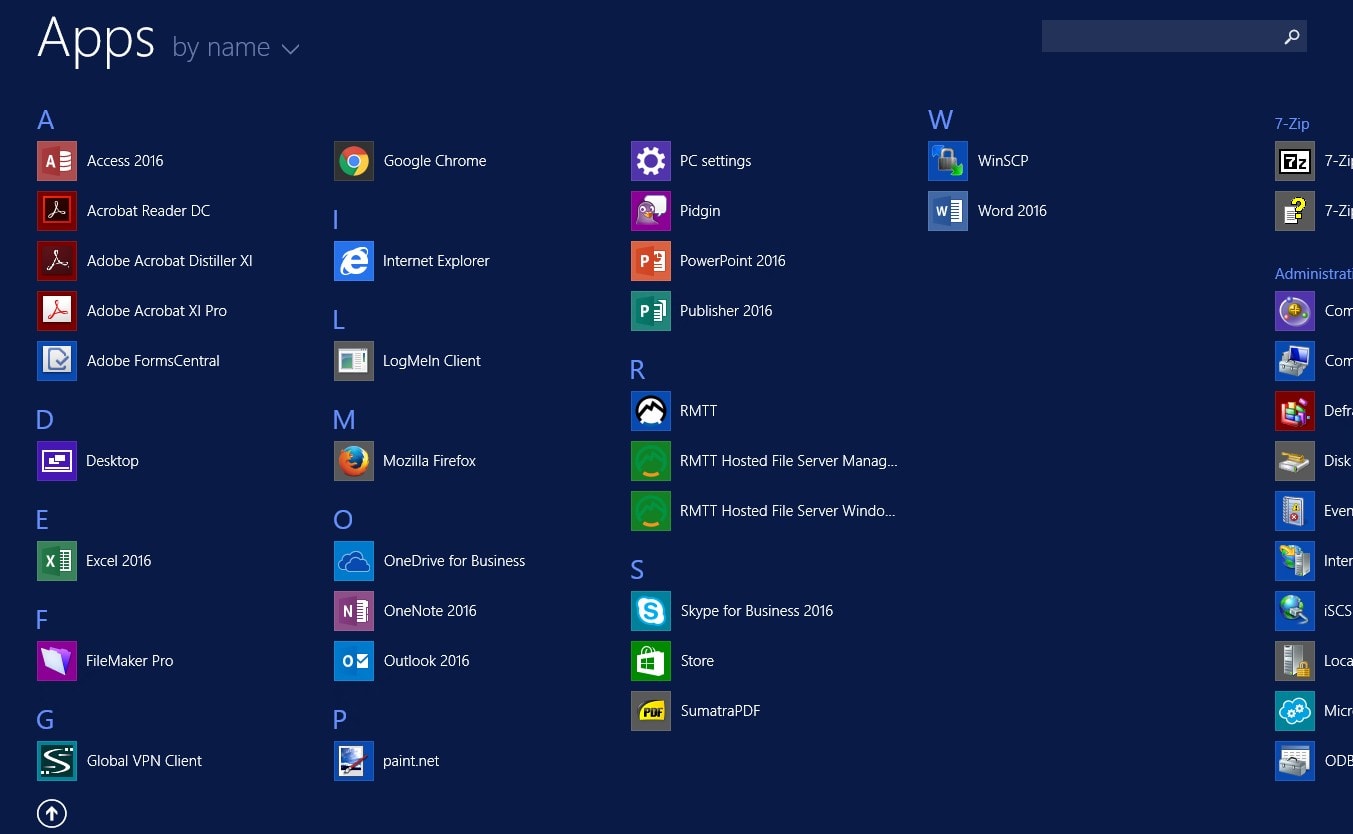Click the up arrow to return to Start
The image size is (1353, 834).
pos(52,814)
